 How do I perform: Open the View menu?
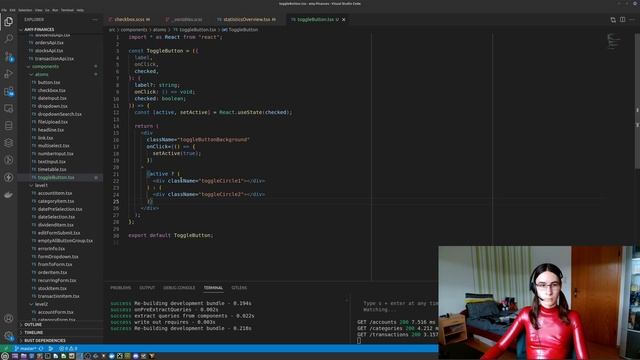click(39, 10)
